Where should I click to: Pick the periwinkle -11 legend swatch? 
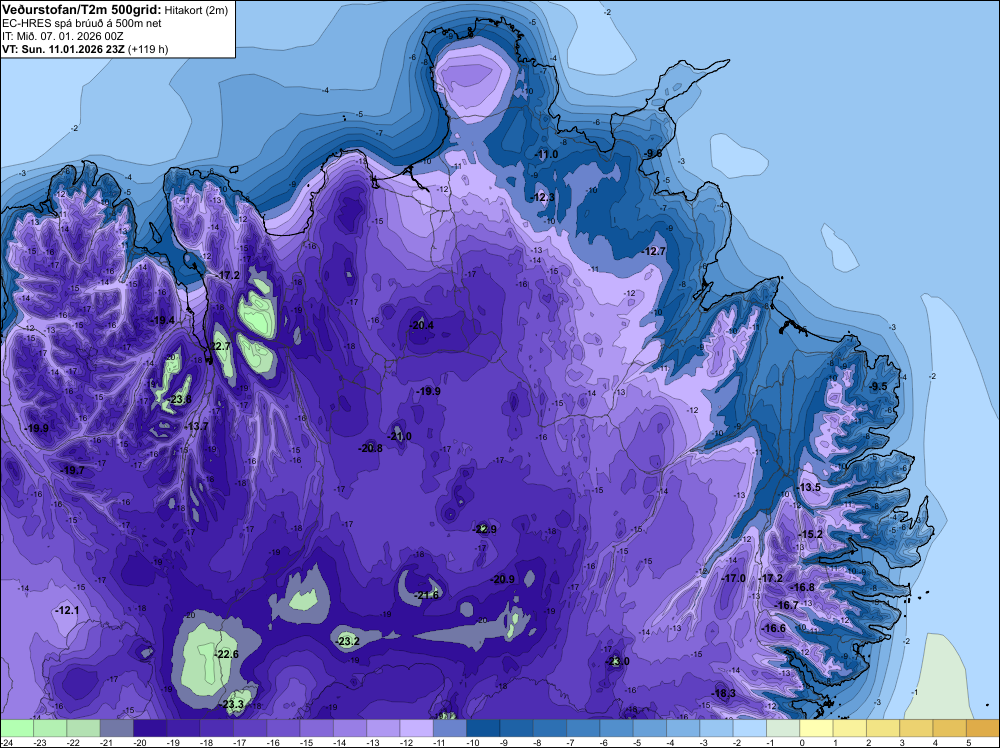(450, 728)
